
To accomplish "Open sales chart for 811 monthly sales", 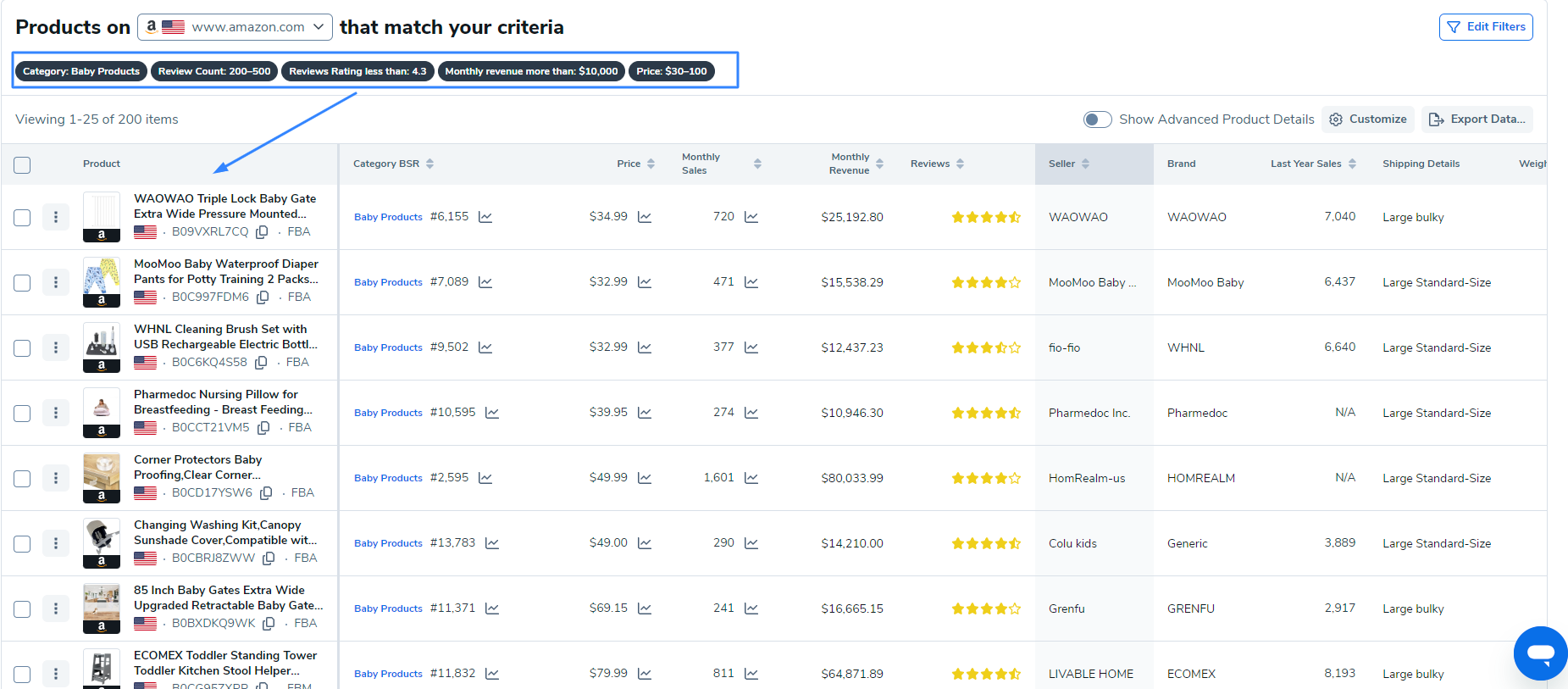I will point(751,674).
